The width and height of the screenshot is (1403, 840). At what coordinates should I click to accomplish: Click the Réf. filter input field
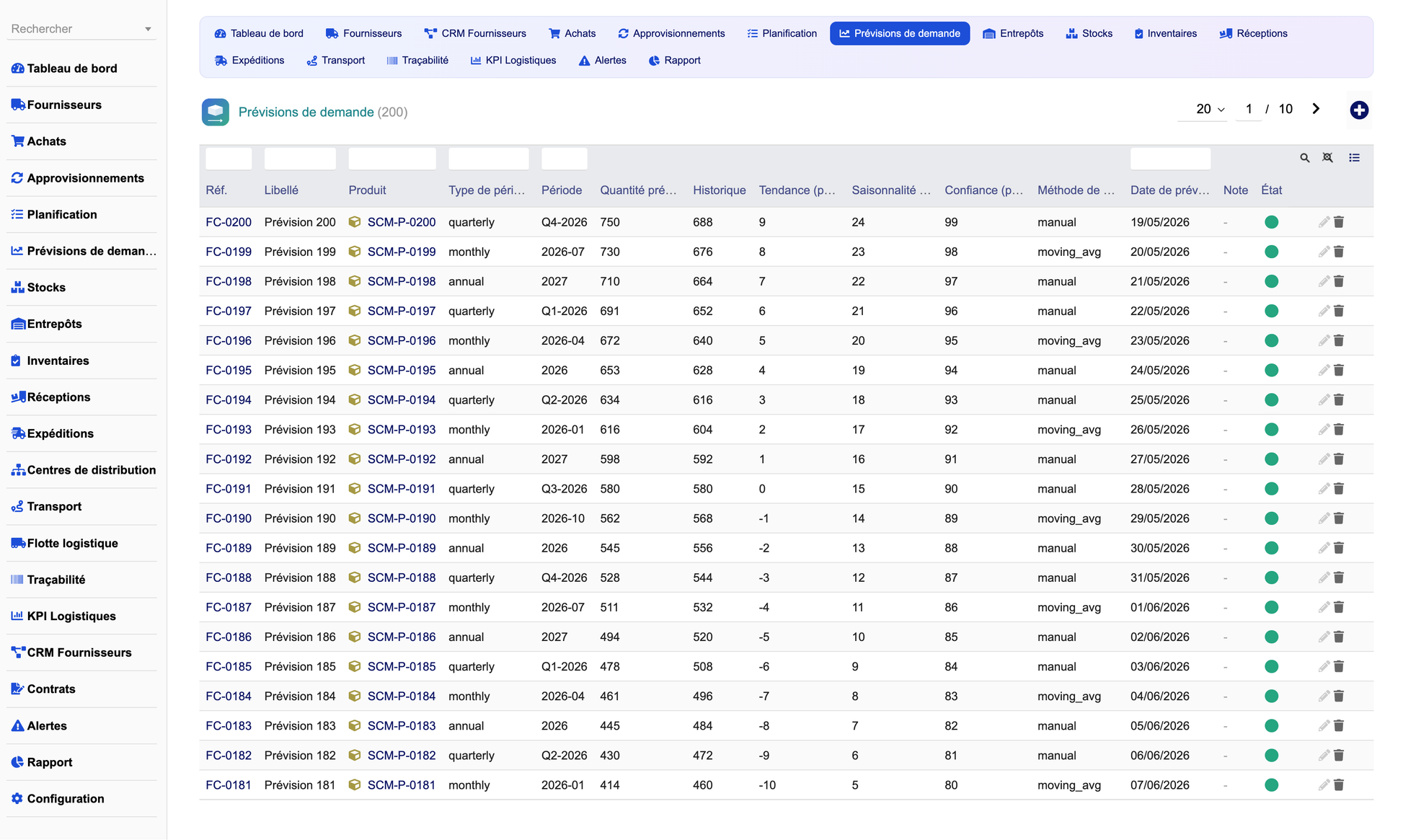tap(229, 159)
